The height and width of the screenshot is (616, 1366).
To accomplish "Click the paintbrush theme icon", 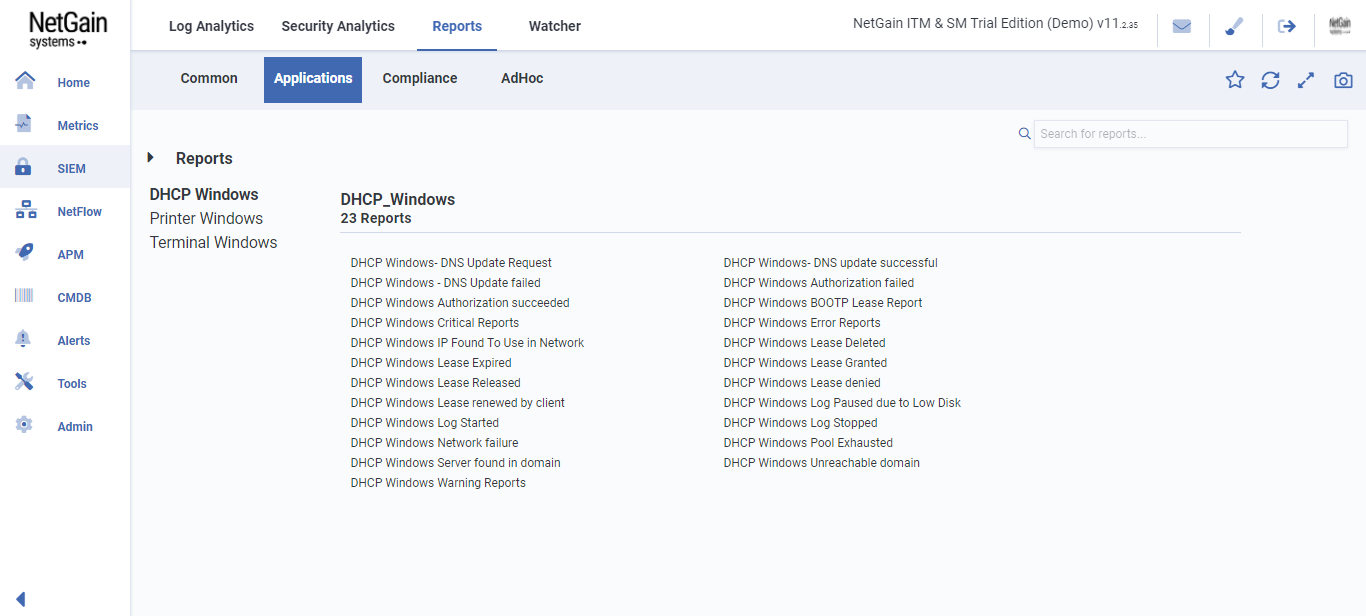I will tap(1235, 27).
